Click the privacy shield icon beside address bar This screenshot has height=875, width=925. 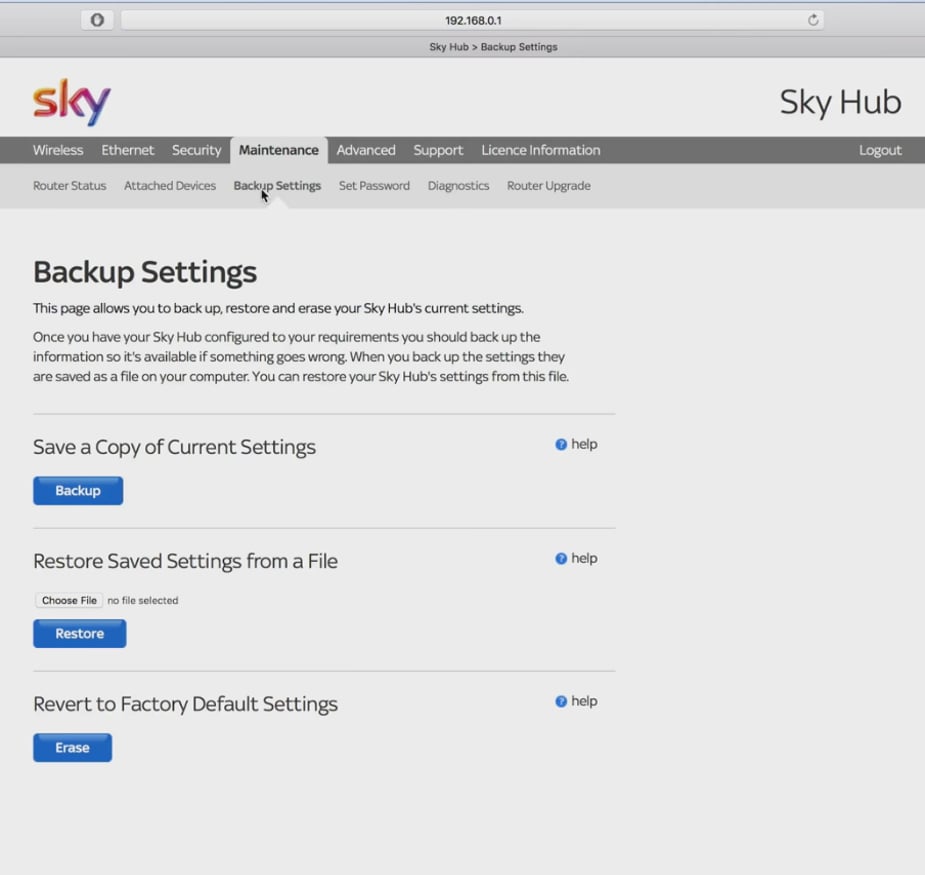[97, 20]
